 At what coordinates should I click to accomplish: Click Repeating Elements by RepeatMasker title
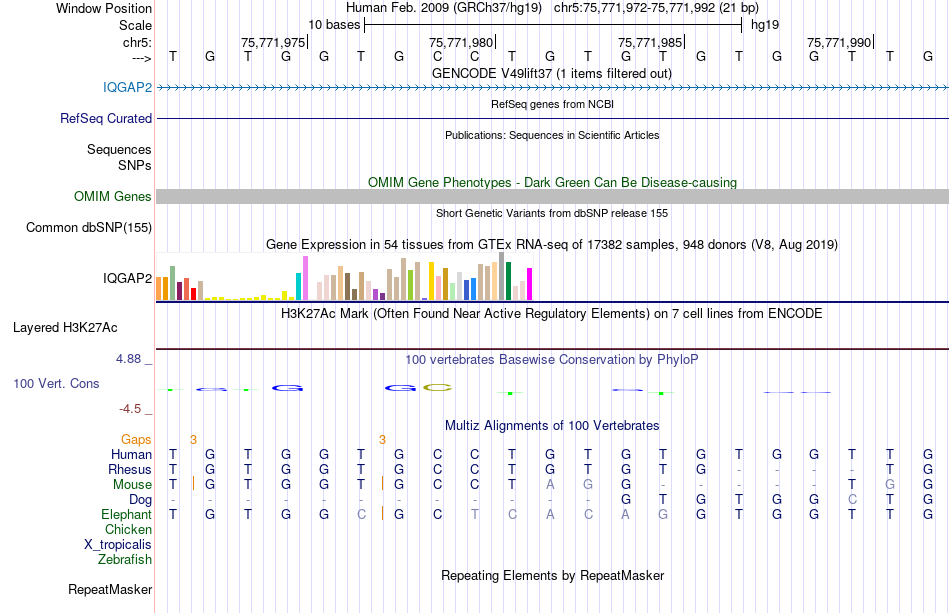(552, 575)
